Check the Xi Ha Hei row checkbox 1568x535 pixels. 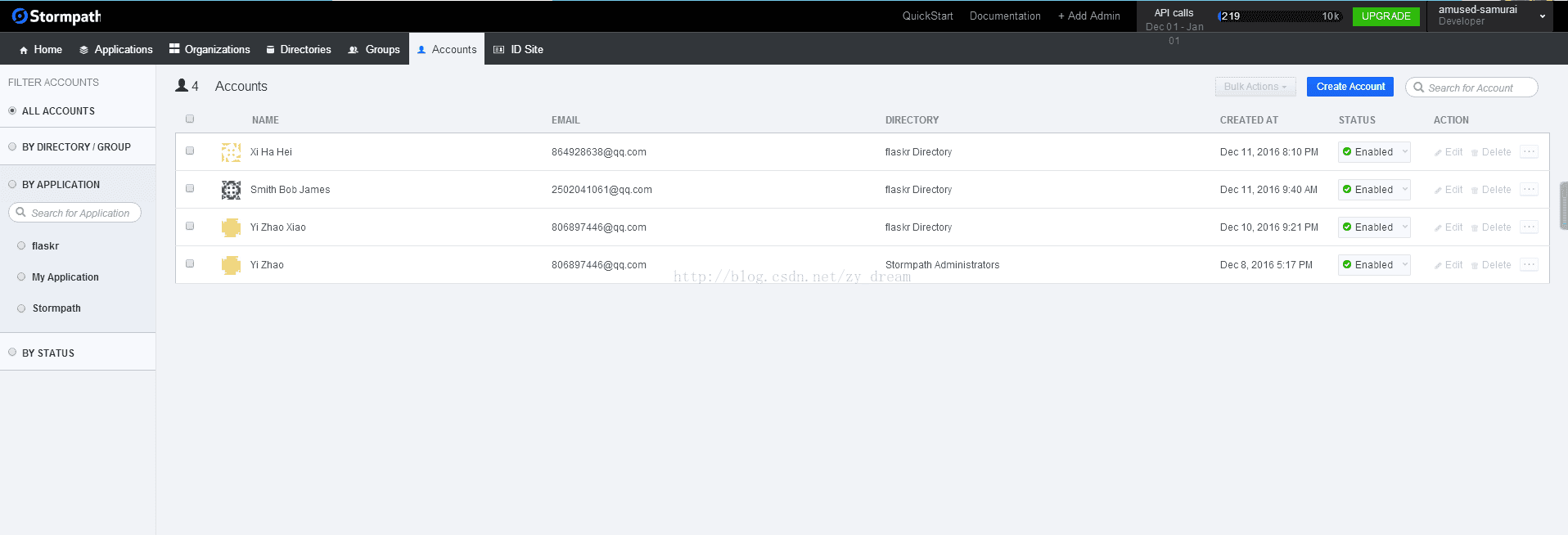coord(190,151)
